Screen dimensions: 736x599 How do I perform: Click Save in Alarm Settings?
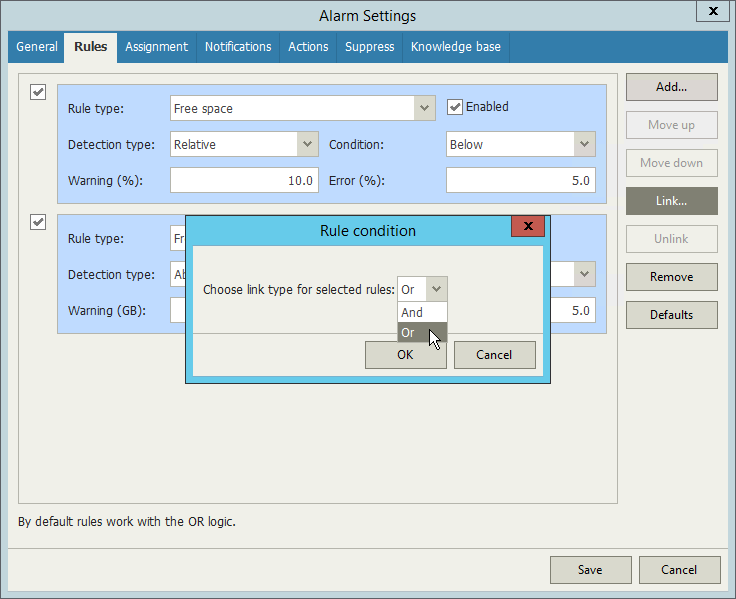(590, 570)
